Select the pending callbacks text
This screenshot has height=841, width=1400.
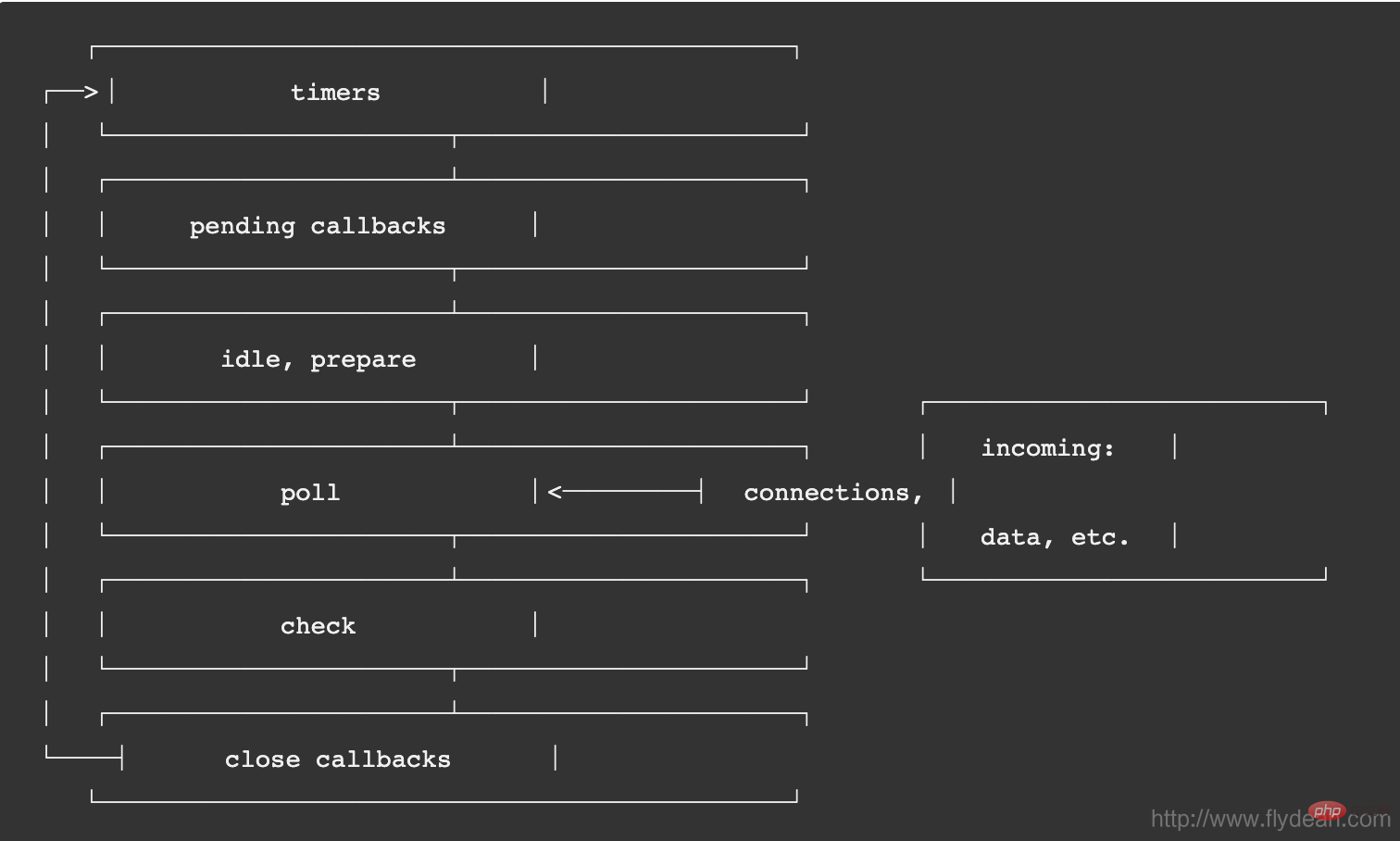click(x=318, y=227)
